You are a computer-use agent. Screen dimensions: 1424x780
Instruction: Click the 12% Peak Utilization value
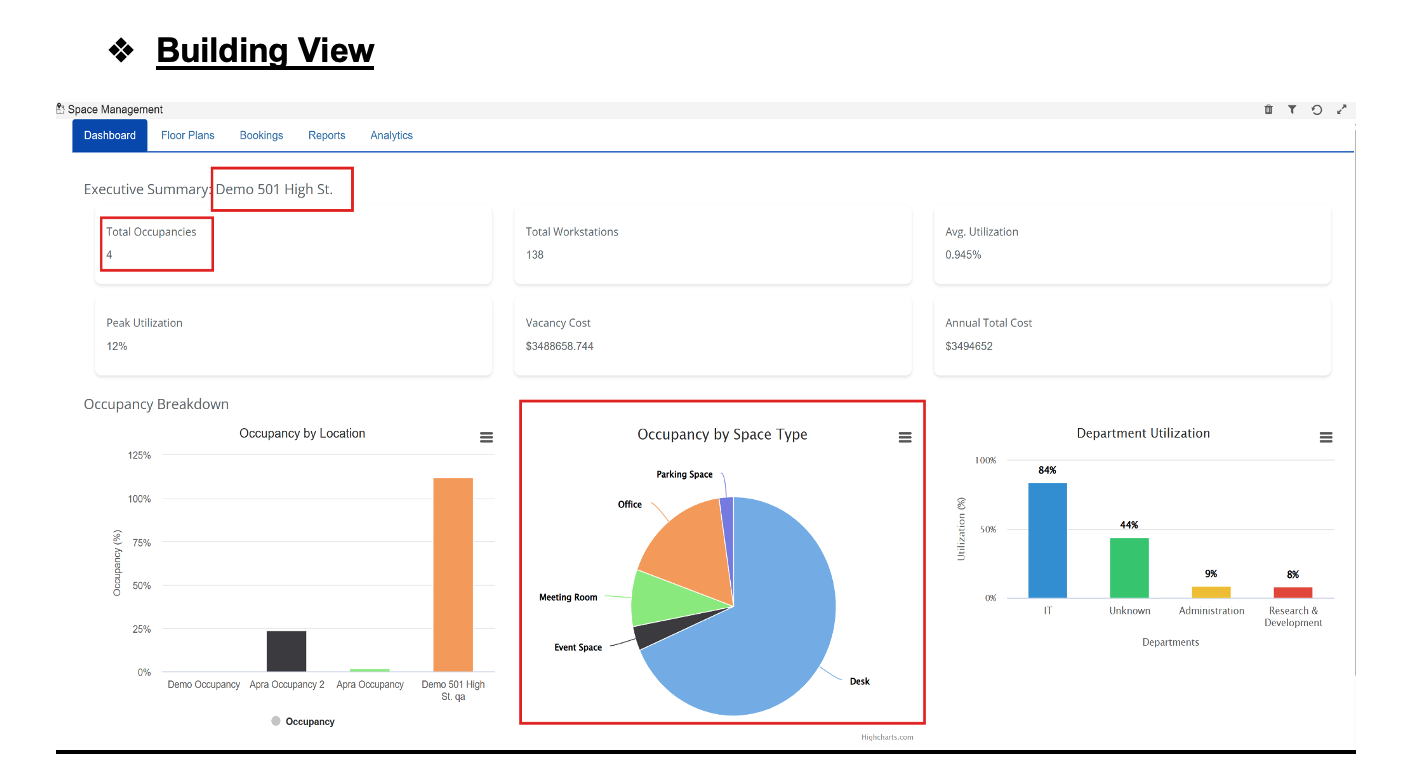tap(117, 346)
